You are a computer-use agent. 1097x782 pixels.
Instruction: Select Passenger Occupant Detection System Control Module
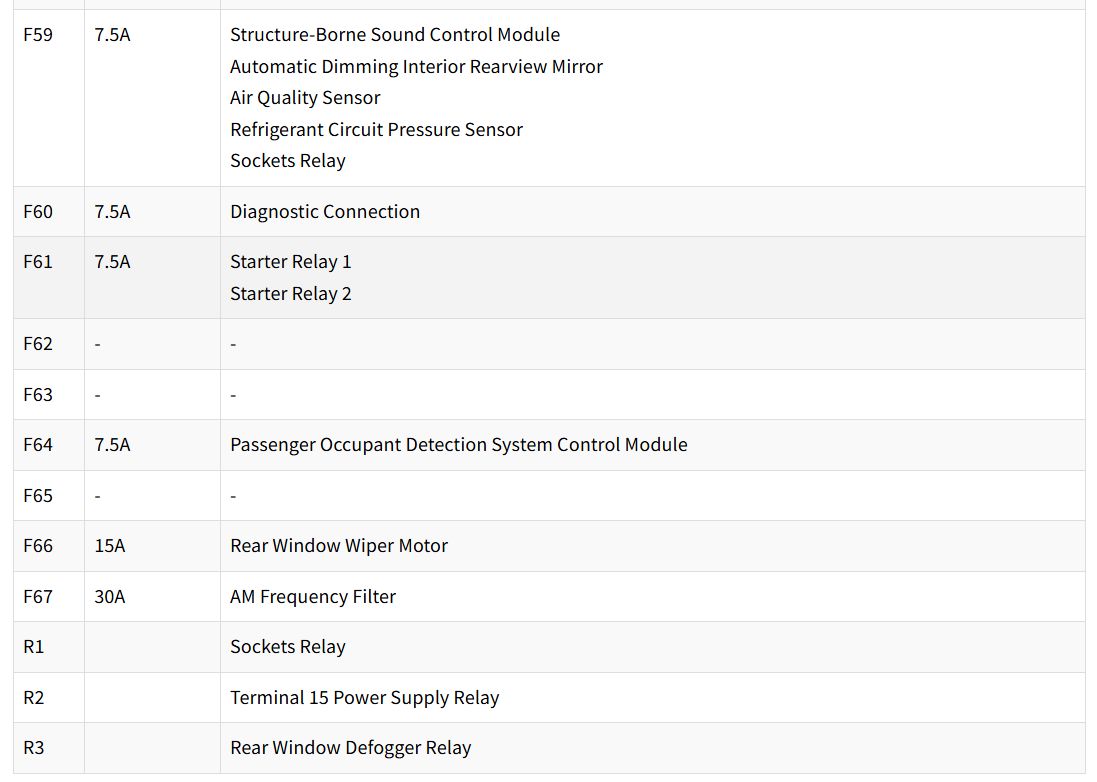coord(459,445)
